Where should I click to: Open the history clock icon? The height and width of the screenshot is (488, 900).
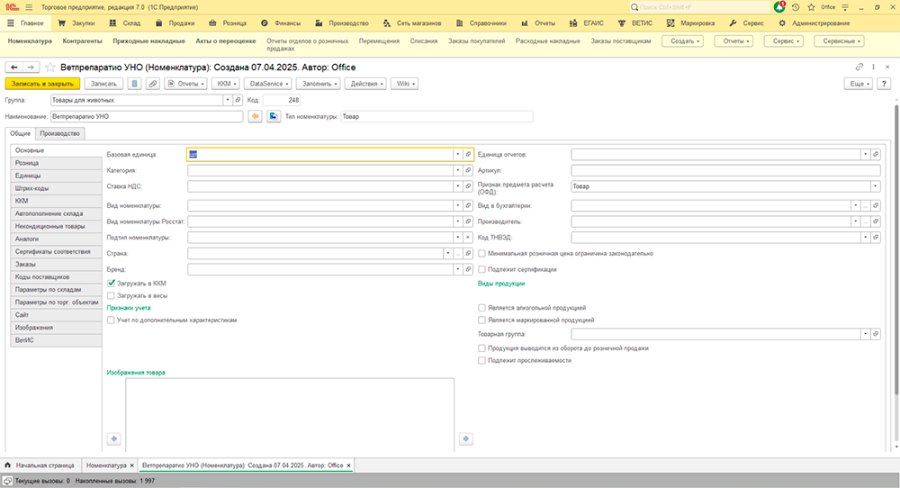coord(795,7)
